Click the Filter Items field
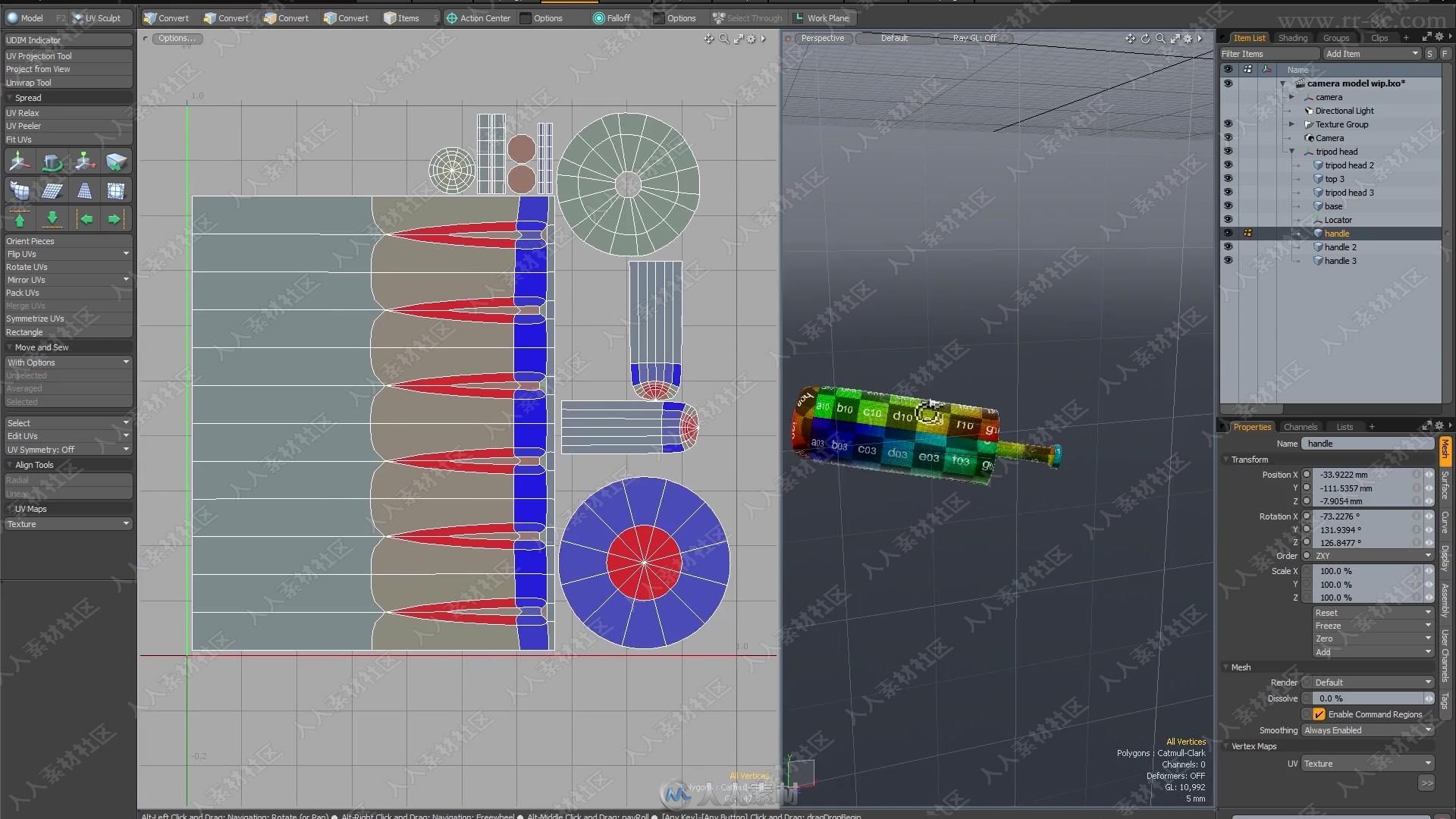 point(1269,54)
